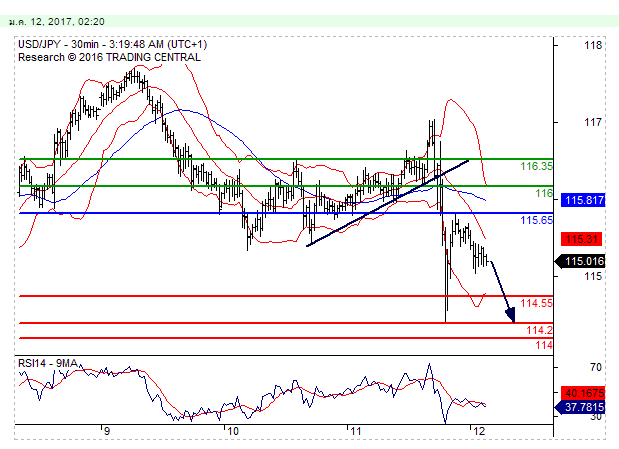The image size is (619, 449).
Task: Click the red 40.1675 RSI value tag
Action: tap(583, 393)
